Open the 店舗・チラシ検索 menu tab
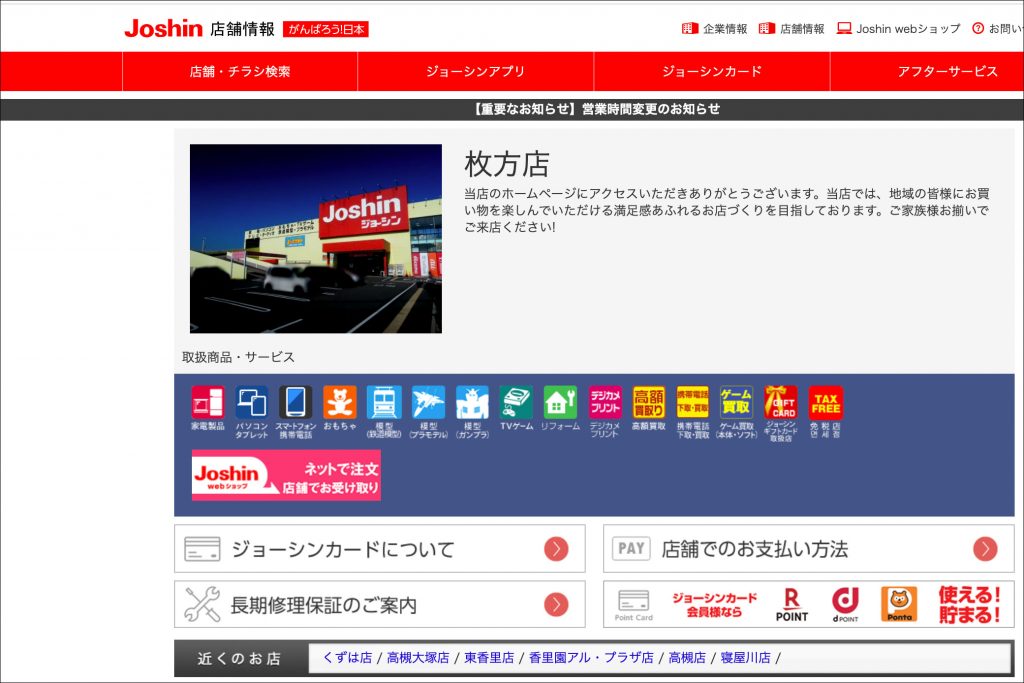This screenshot has height=683, width=1024. 240,71
